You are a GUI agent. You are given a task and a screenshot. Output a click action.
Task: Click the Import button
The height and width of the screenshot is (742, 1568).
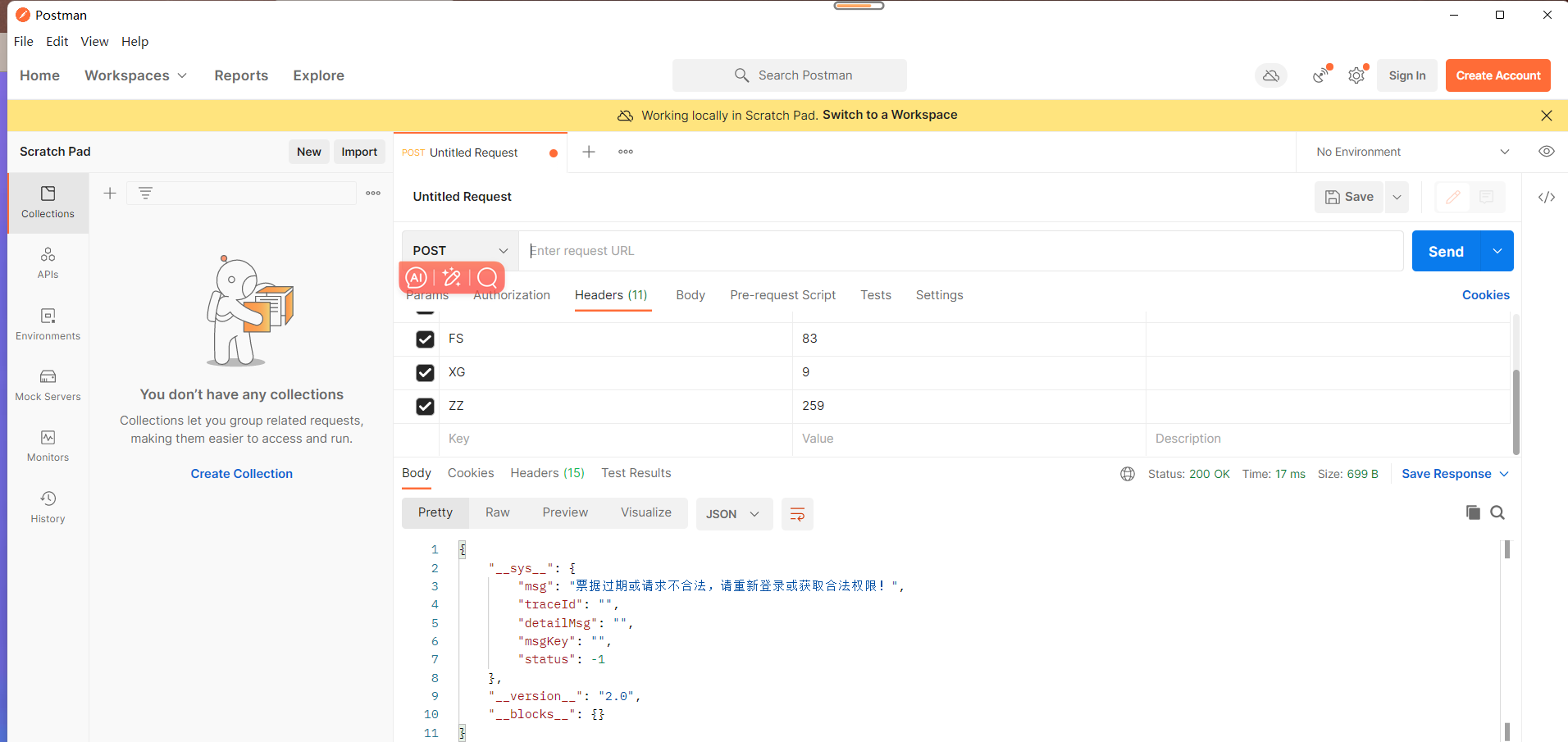pyautogui.click(x=359, y=152)
